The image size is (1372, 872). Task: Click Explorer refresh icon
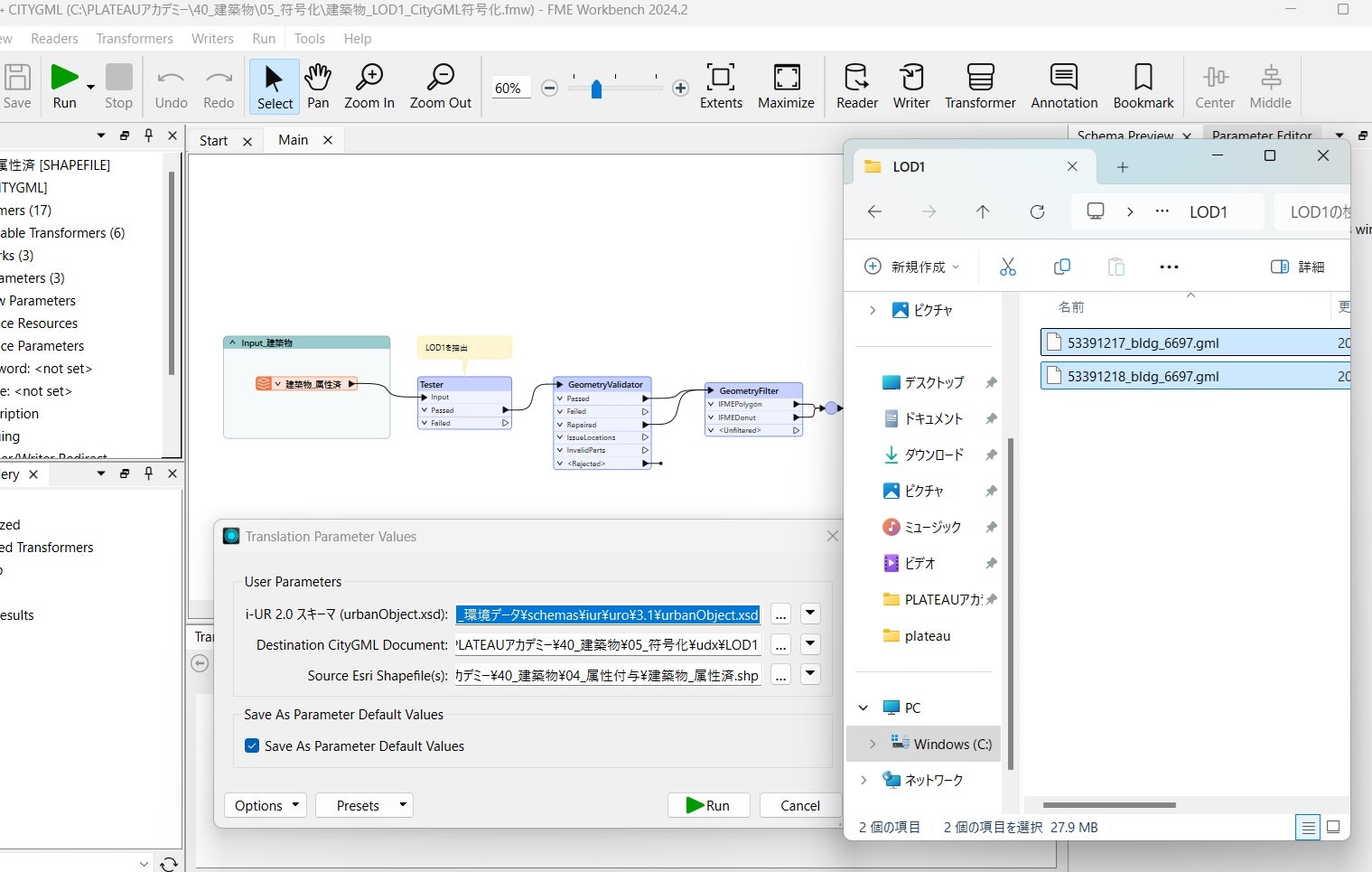coord(1038,211)
